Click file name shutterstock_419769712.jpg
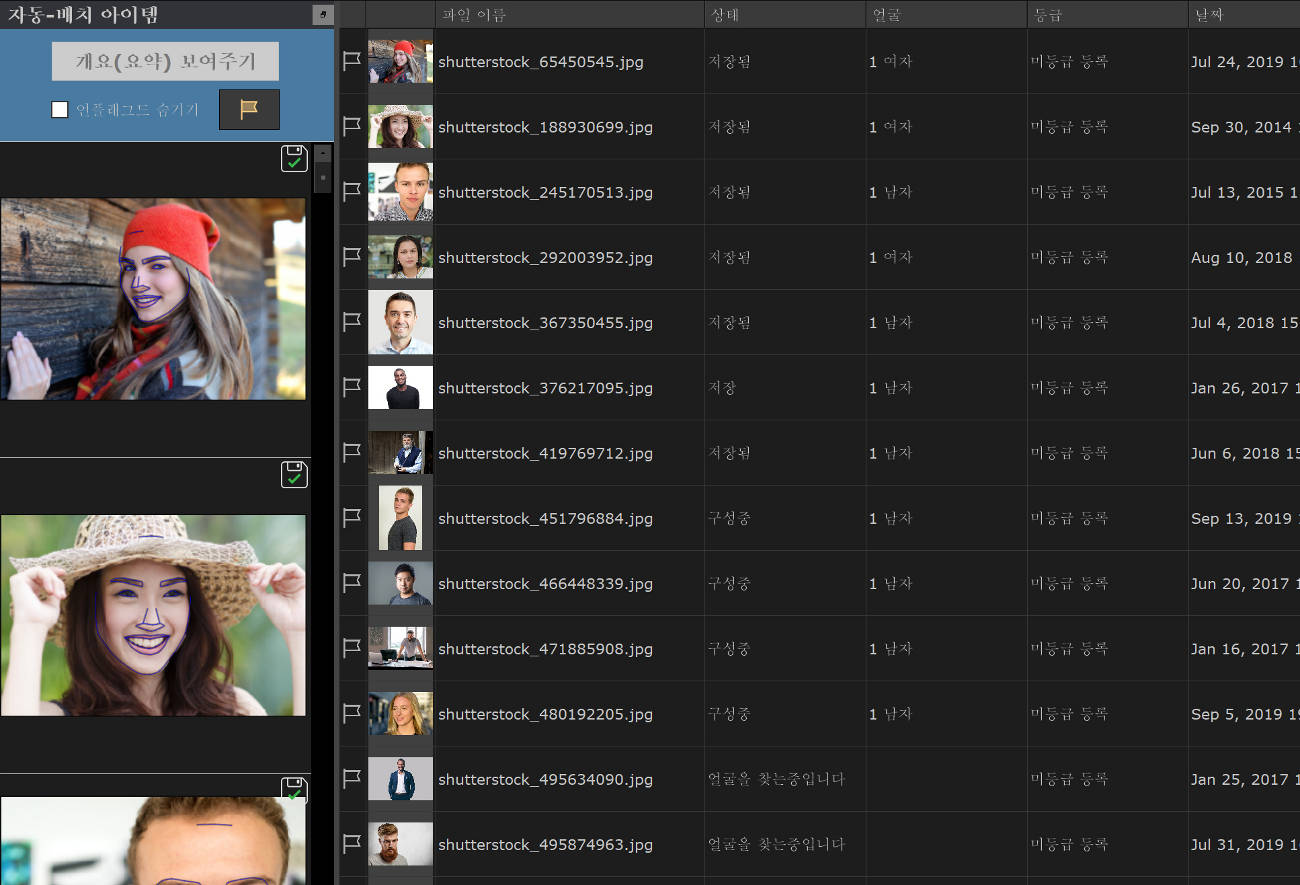Image resolution: width=1300 pixels, height=885 pixels. 545,453
